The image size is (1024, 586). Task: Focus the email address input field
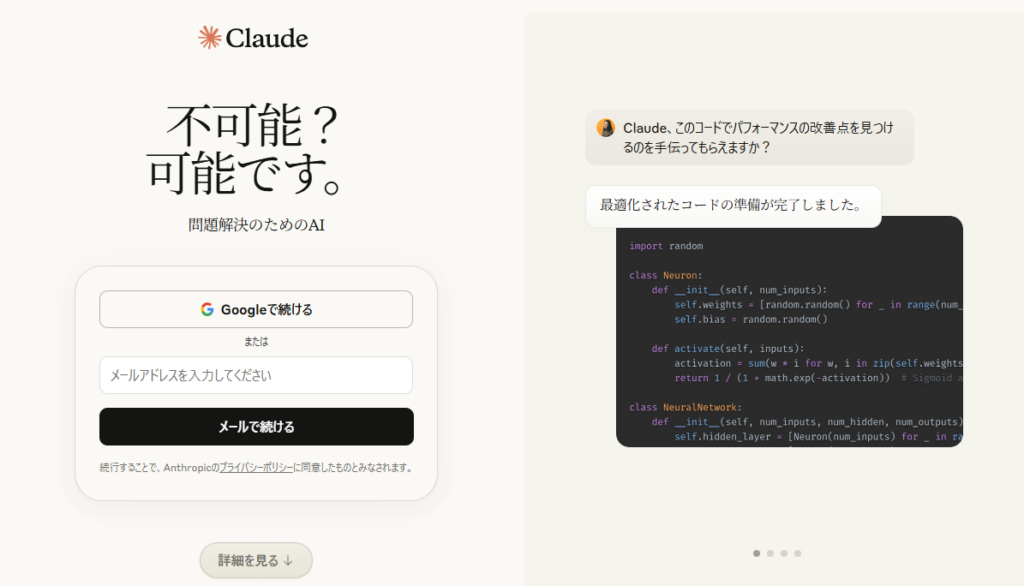click(x=256, y=375)
